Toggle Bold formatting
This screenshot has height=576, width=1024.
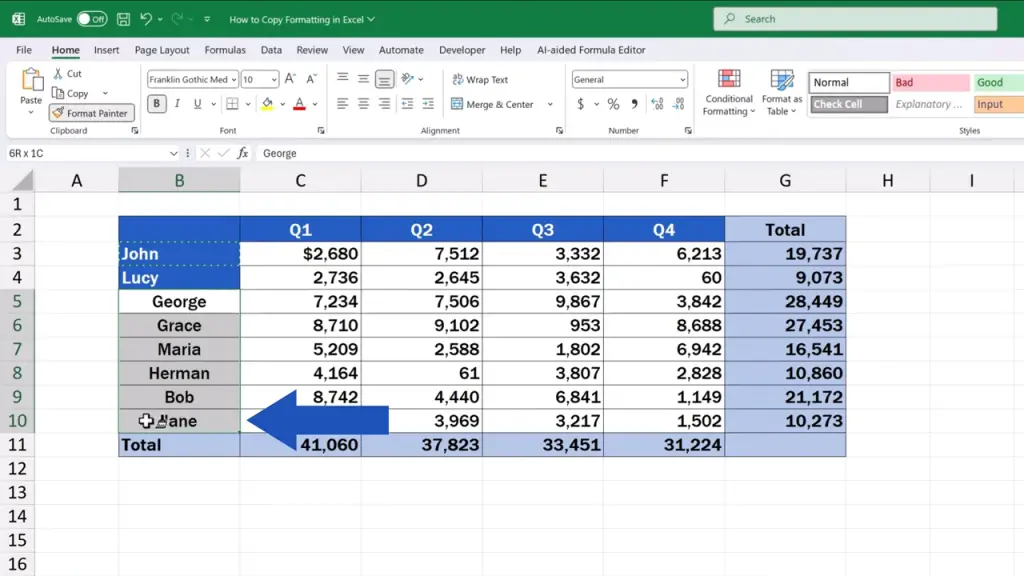(x=157, y=104)
